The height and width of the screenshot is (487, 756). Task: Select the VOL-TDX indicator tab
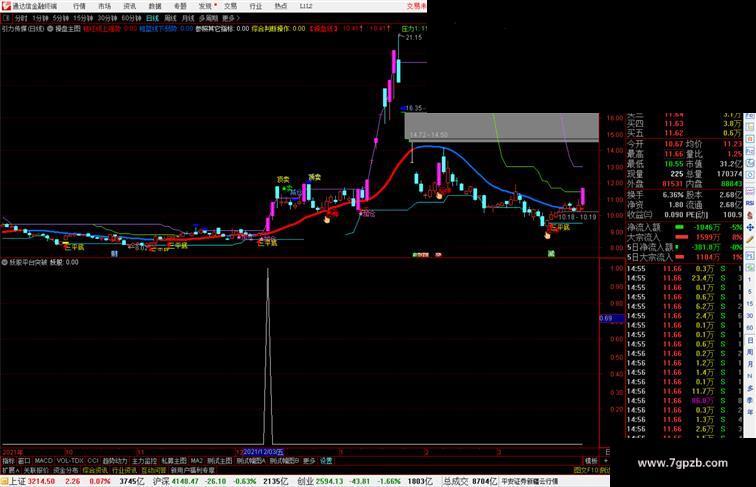click(x=70, y=461)
